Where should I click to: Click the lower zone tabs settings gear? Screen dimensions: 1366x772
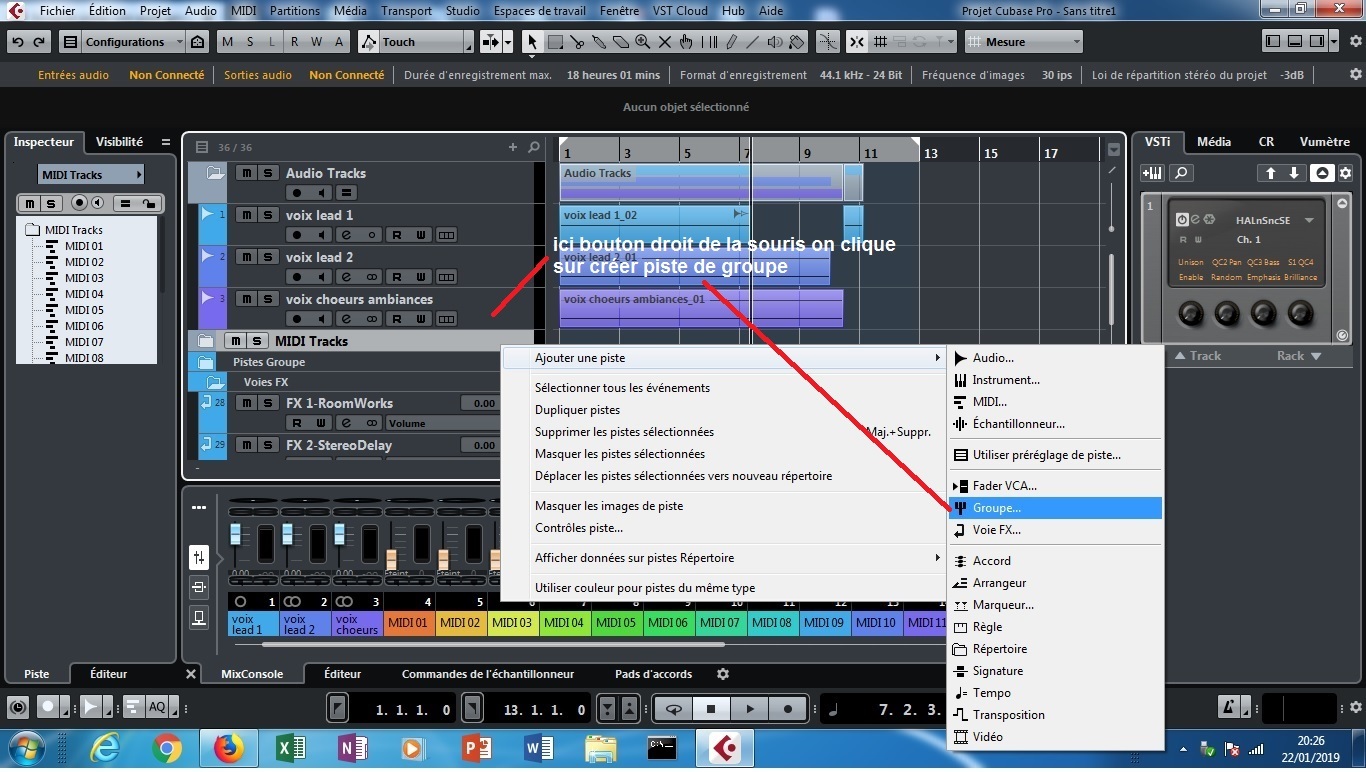(x=723, y=674)
